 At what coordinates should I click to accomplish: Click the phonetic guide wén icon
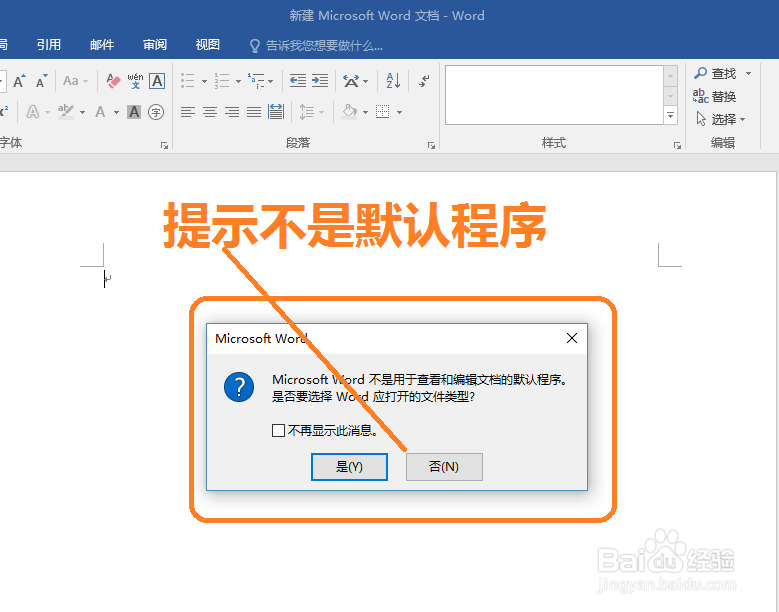coord(135,81)
